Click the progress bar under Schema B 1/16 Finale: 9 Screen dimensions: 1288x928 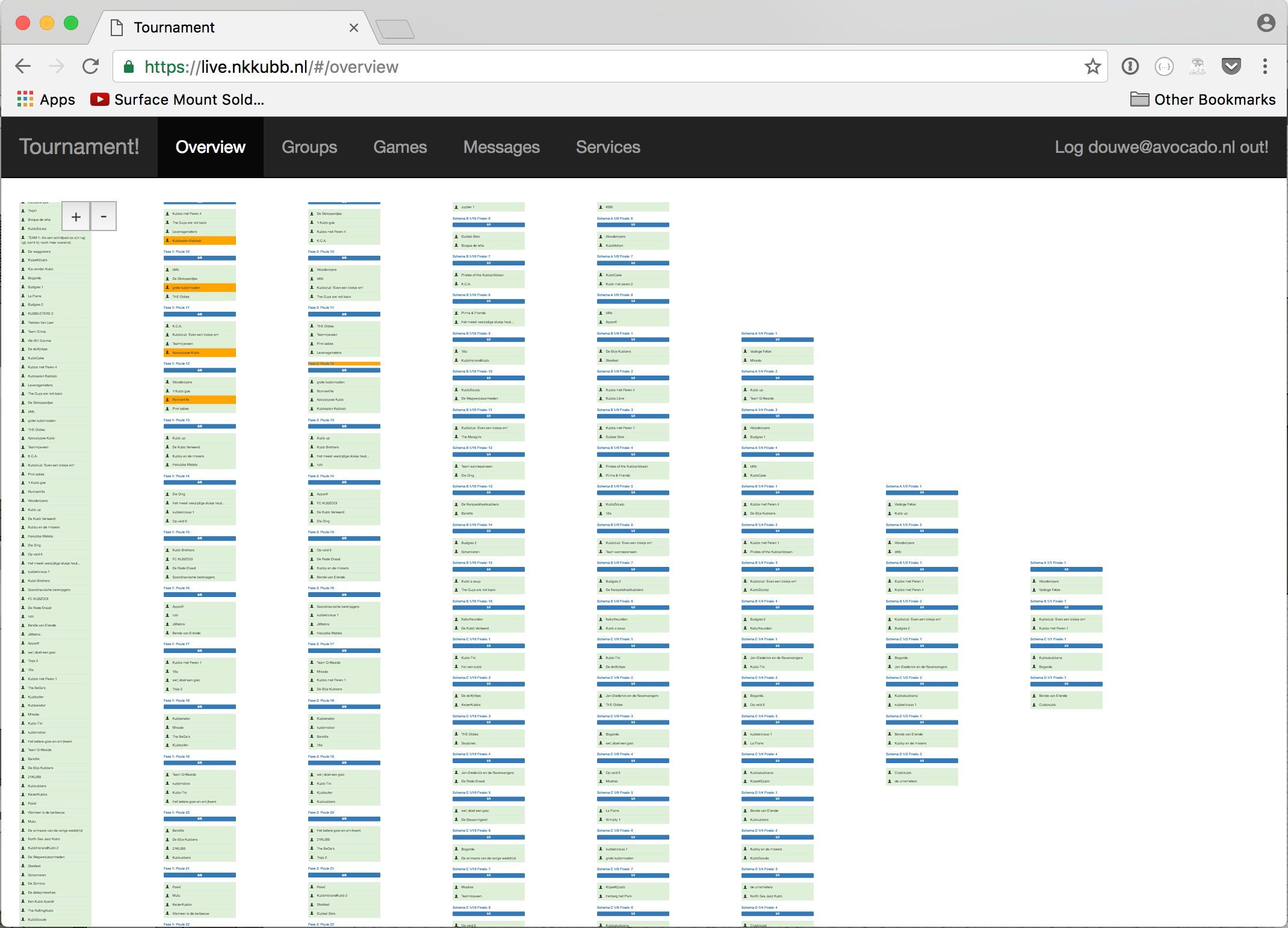tap(489, 339)
